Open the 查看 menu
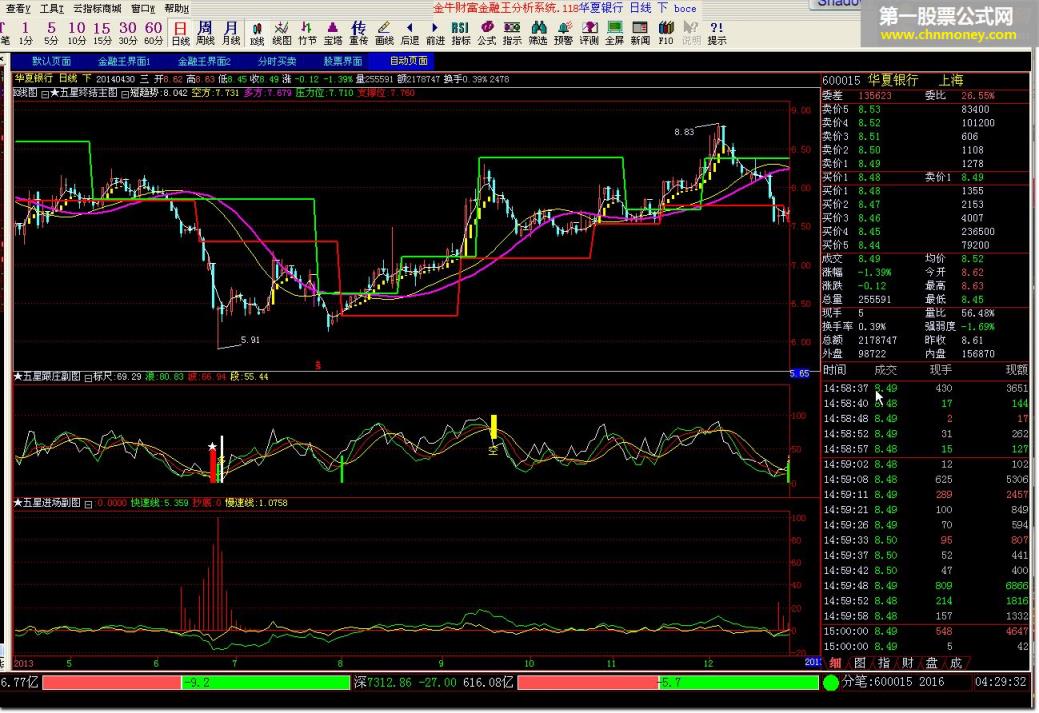 pos(17,9)
